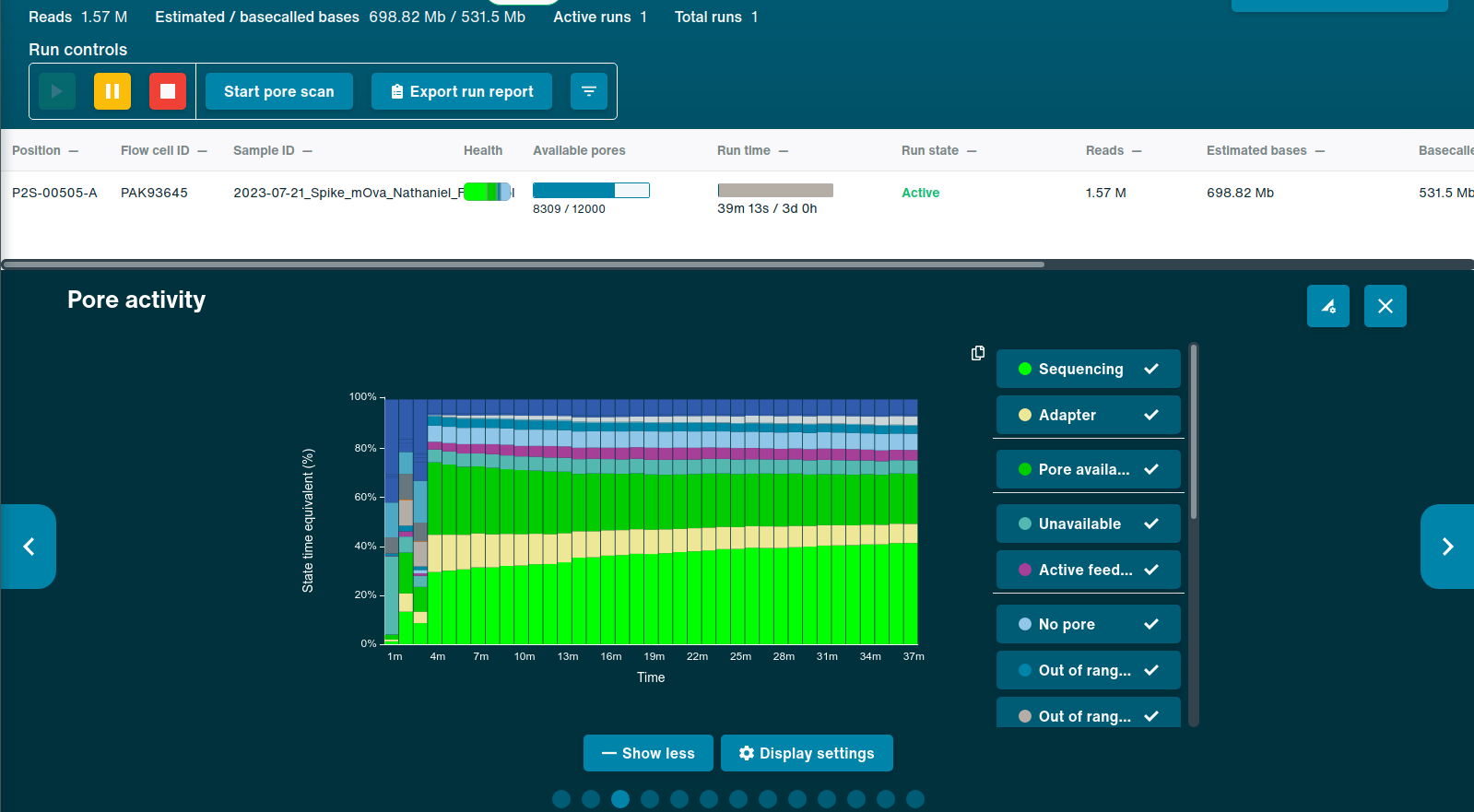Advance to the next chart
Viewport: 1474px width, 812px height.
click(1447, 547)
